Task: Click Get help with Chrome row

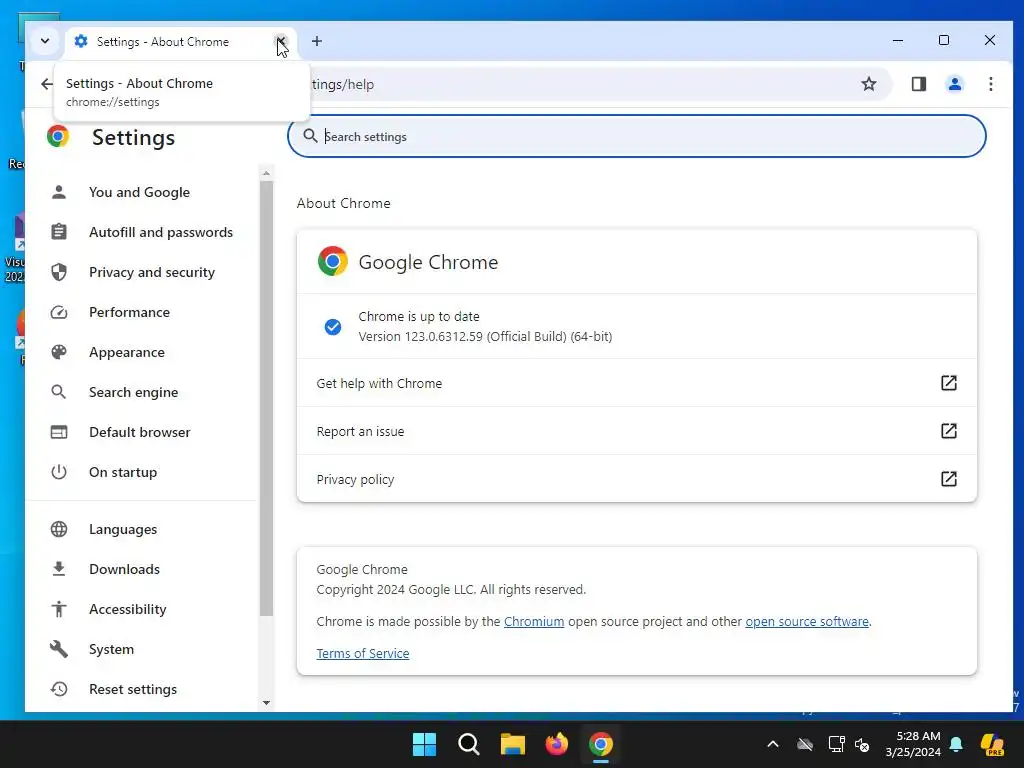Action: click(637, 383)
